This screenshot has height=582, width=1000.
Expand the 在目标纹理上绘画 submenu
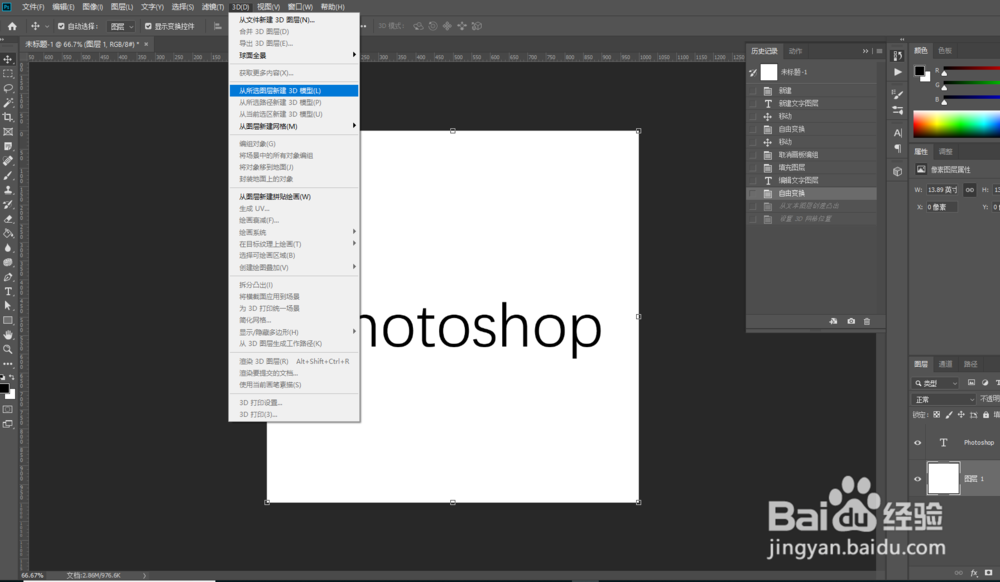coord(293,244)
